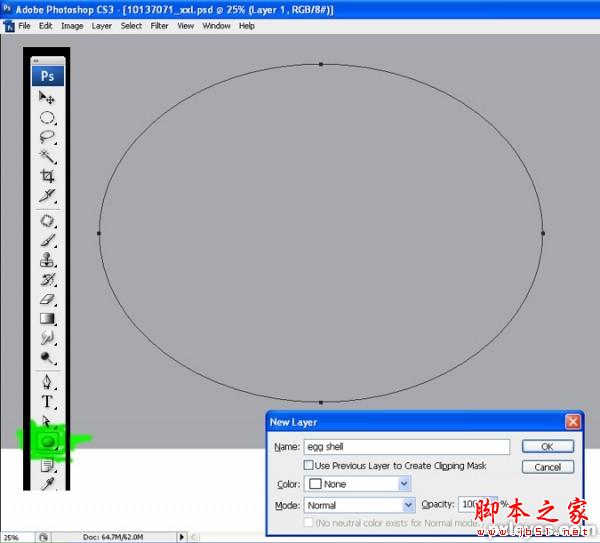Select the Brush tool
The image size is (600, 543).
click(x=47, y=241)
